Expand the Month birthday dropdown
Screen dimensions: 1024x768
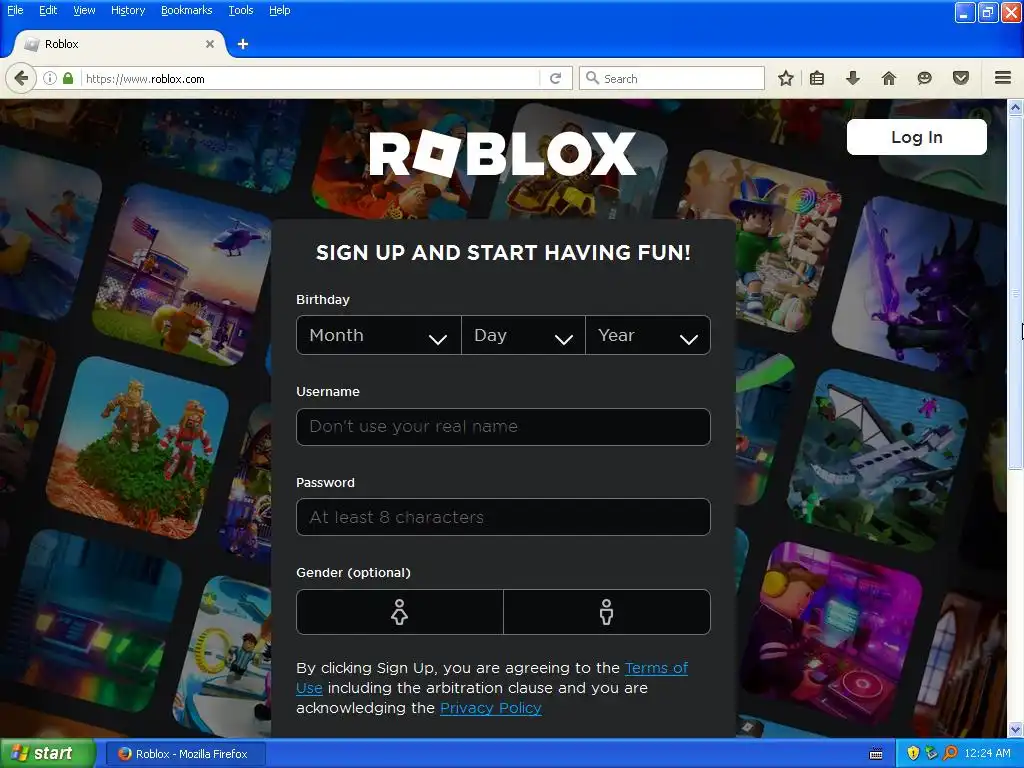click(x=379, y=335)
